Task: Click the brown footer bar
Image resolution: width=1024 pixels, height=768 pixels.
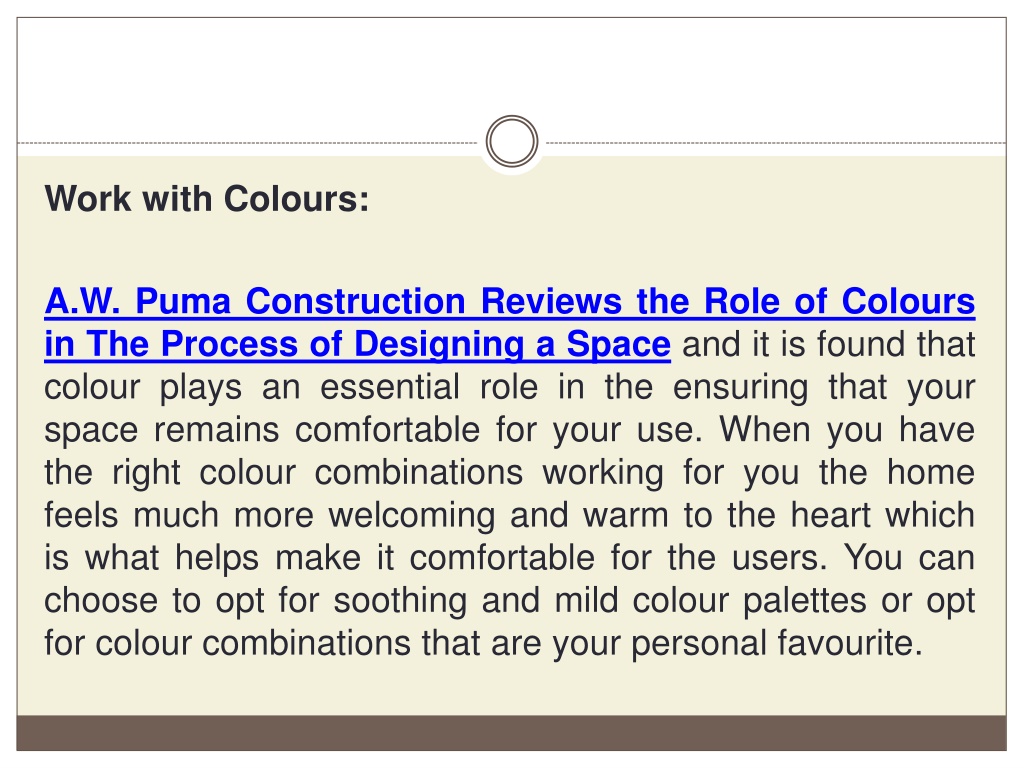Action: coord(511,733)
